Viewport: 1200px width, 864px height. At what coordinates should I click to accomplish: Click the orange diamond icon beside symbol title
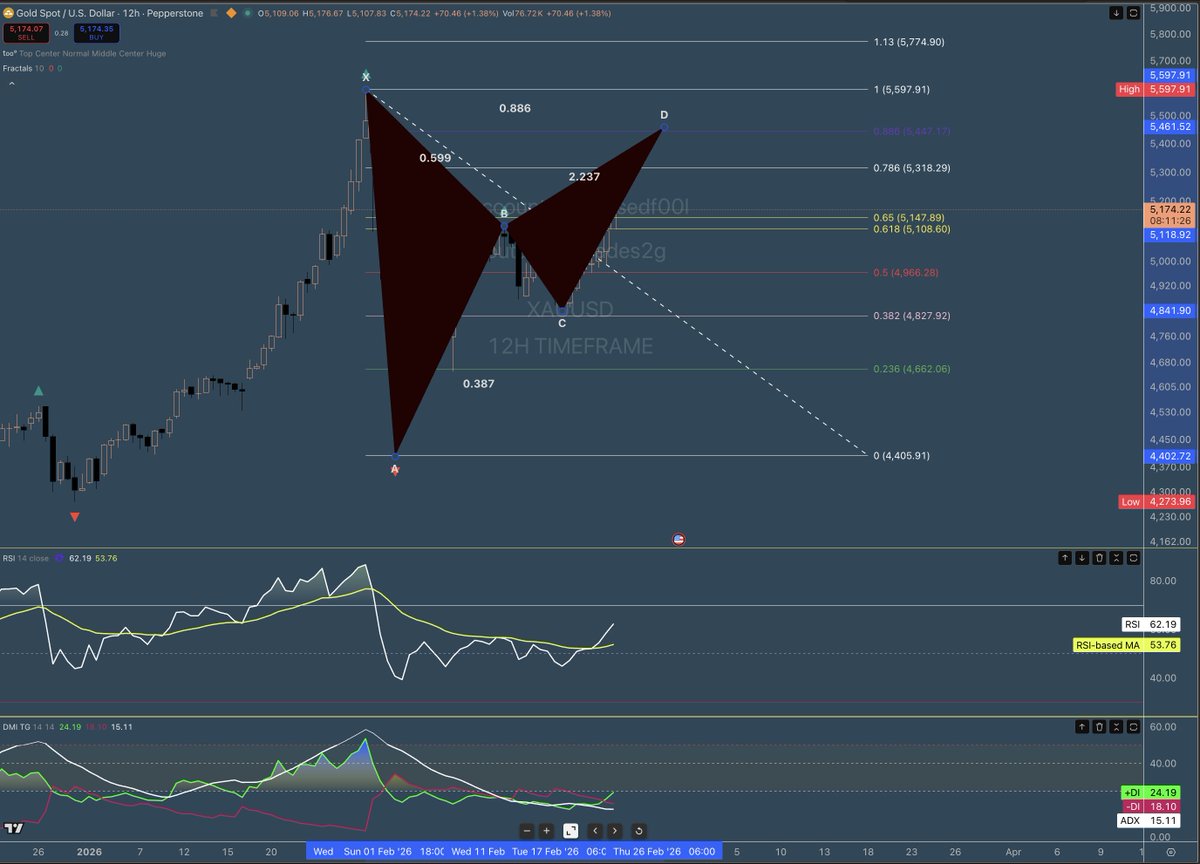(232, 13)
